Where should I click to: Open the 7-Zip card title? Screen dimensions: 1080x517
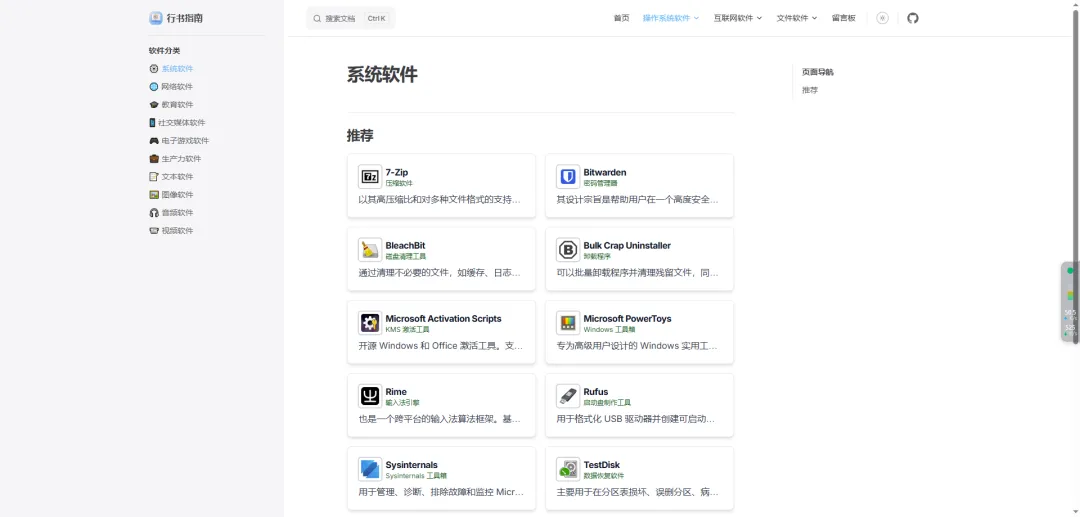[x=397, y=172]
